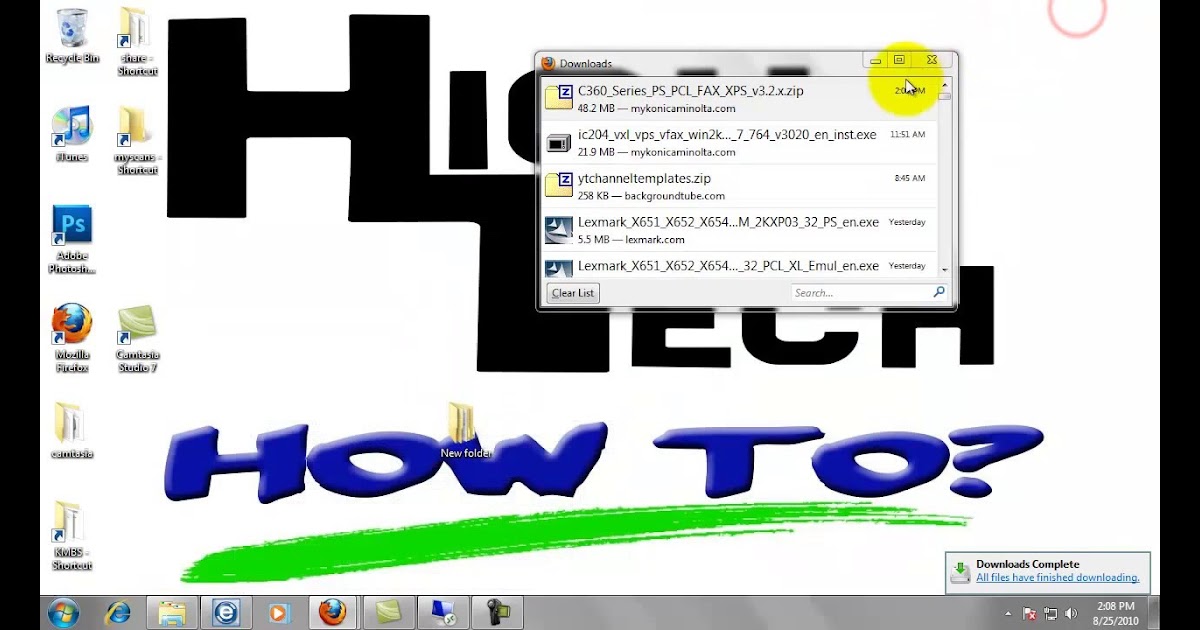The image size is (1200, 630).
Task: Click the 11:51 AM timestamp in Downloads
Action: 908,134
